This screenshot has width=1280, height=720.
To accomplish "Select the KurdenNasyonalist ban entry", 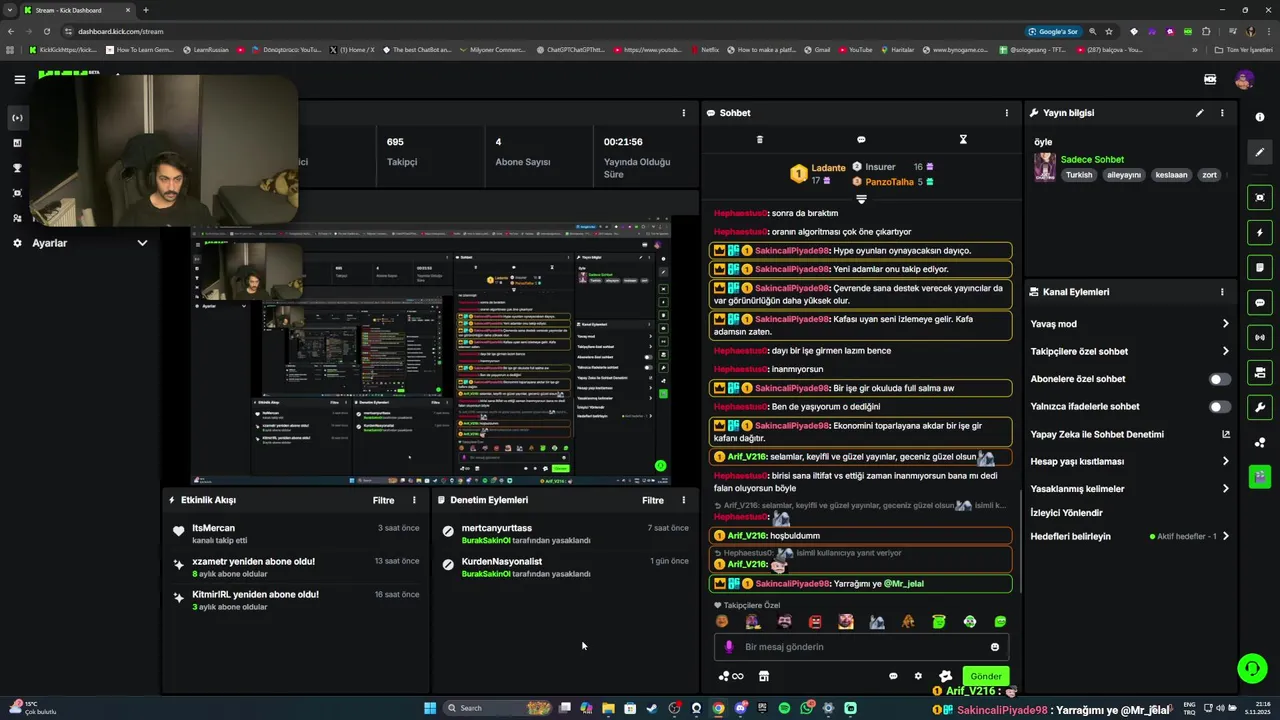I will coord(565,567).
